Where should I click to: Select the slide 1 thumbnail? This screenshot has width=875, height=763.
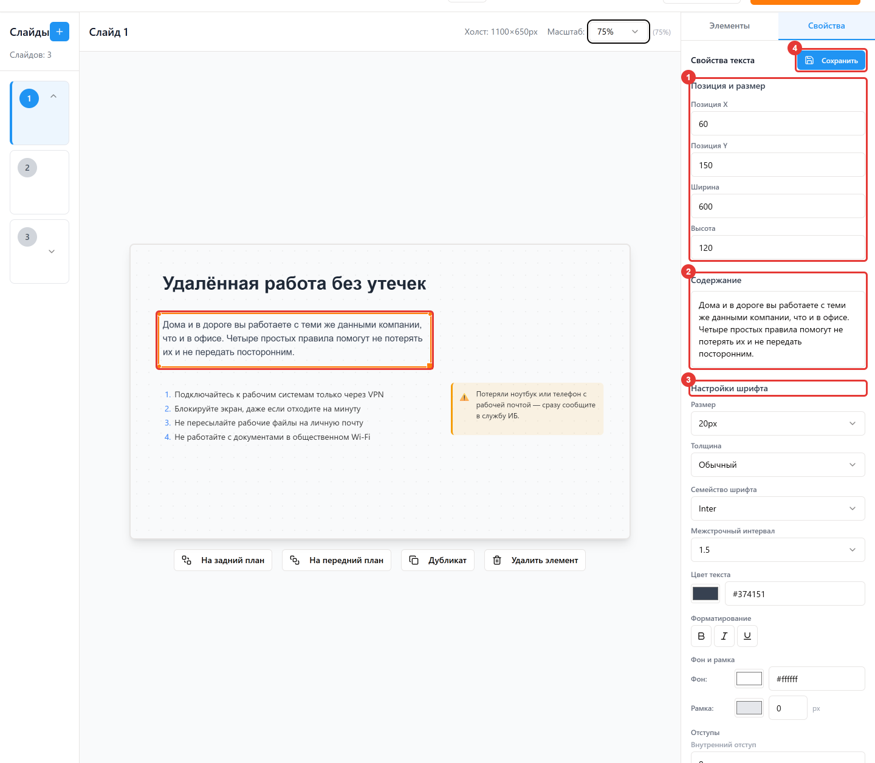40,113
